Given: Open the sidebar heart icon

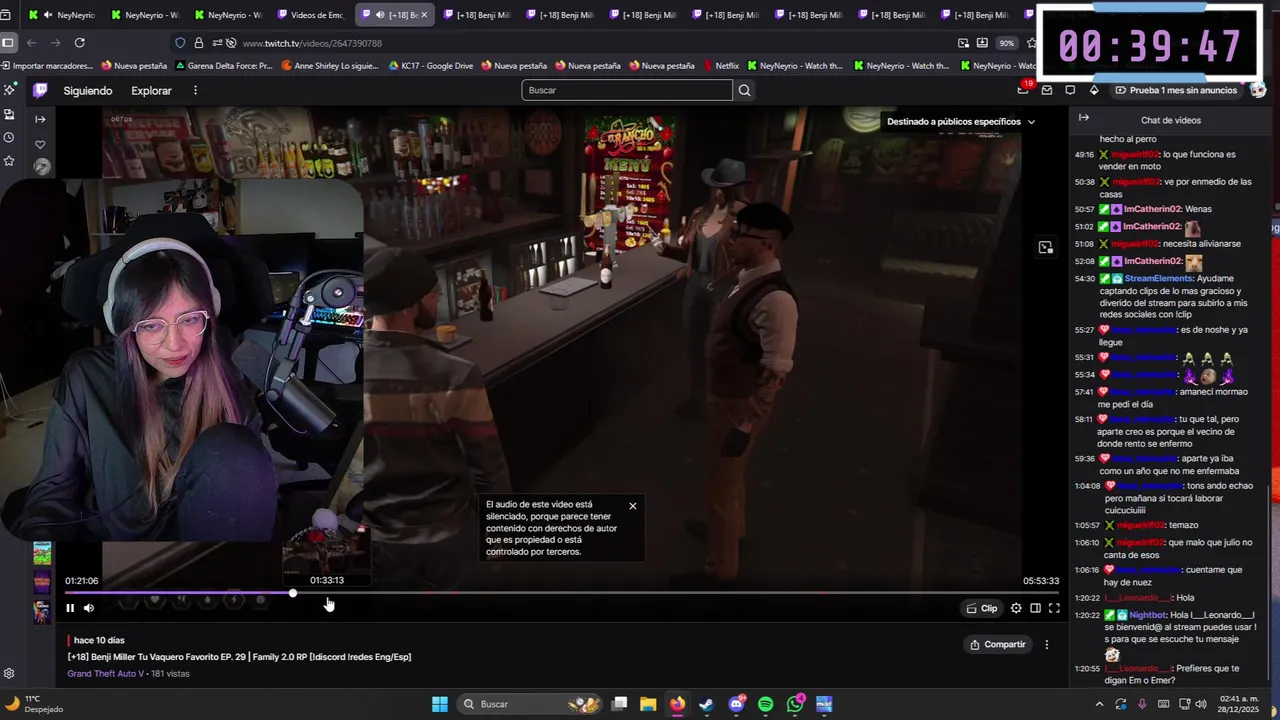Looking at the screenshot, I should tap(40, 144).
